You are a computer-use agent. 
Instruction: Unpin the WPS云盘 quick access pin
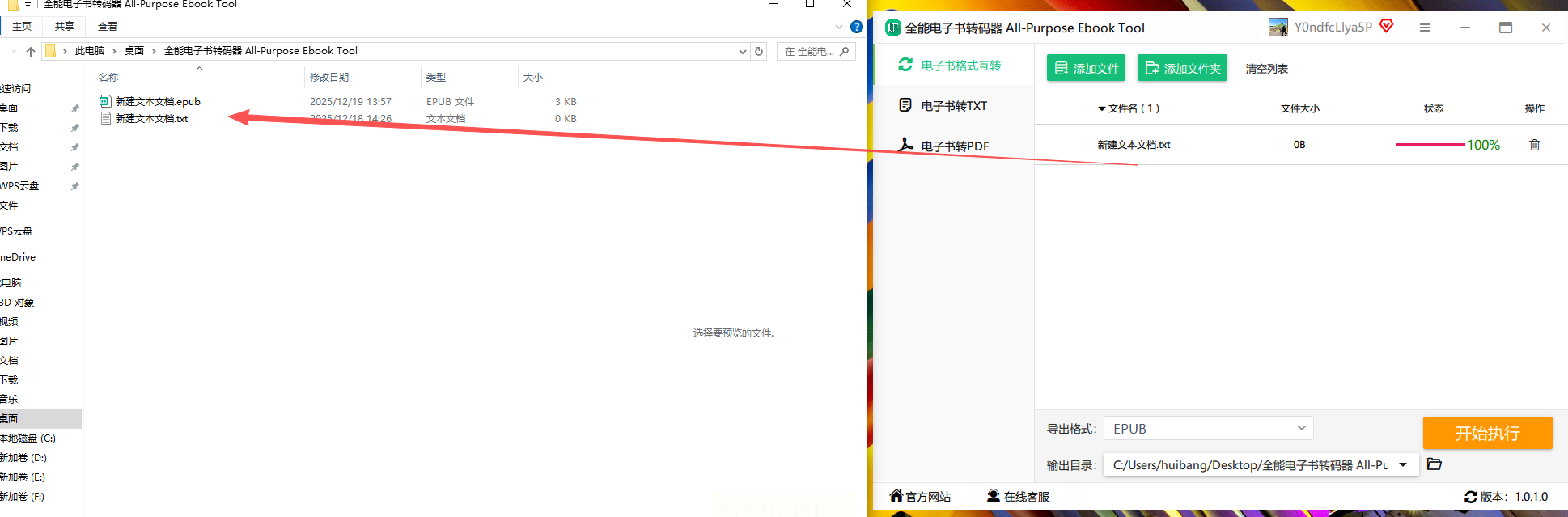[75, 186]
